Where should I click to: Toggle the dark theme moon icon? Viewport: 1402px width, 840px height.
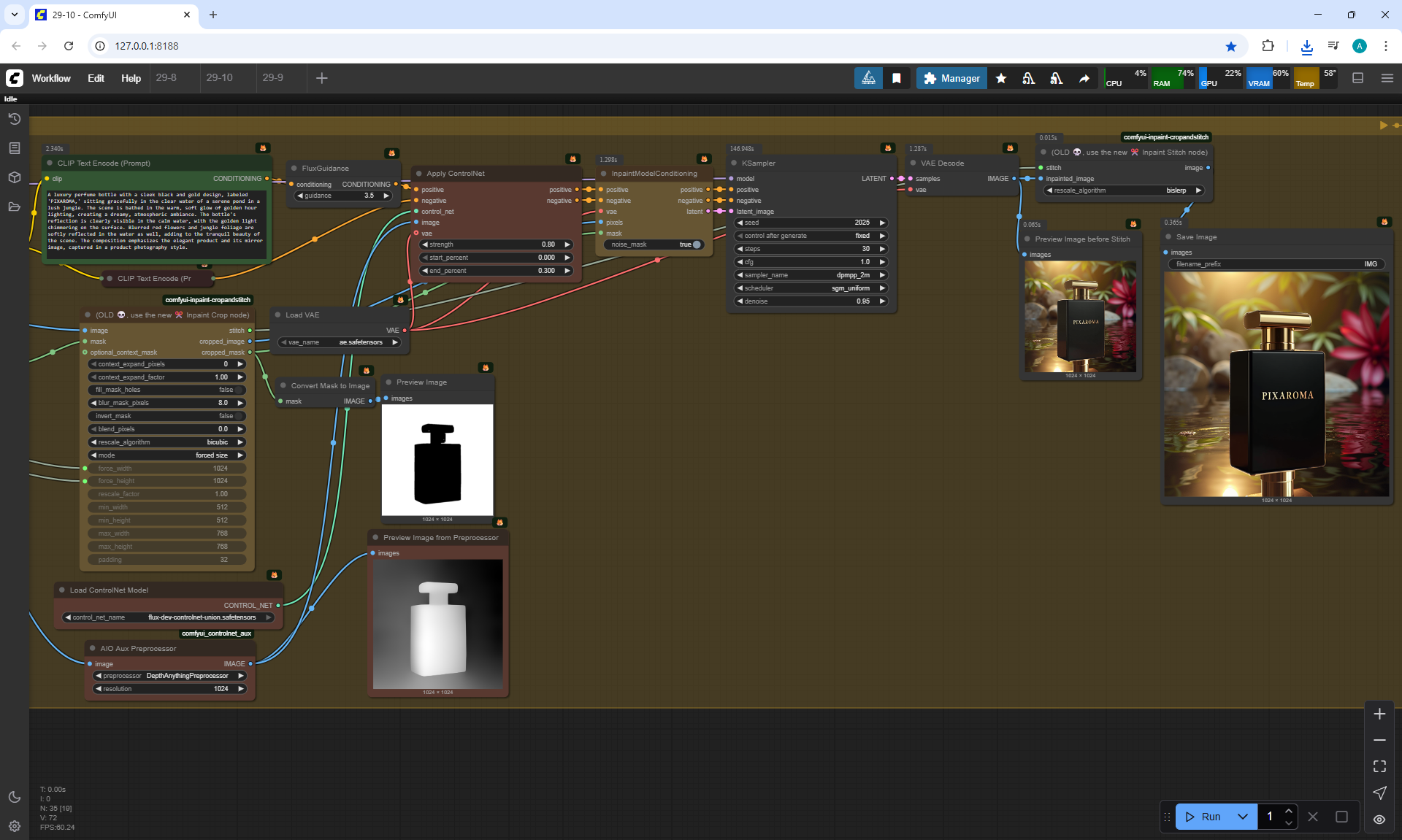tap(14, 797)
